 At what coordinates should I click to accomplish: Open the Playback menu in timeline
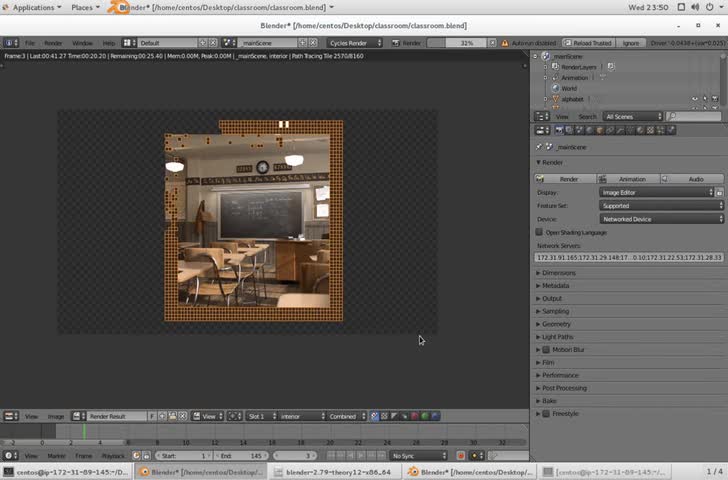113,456
